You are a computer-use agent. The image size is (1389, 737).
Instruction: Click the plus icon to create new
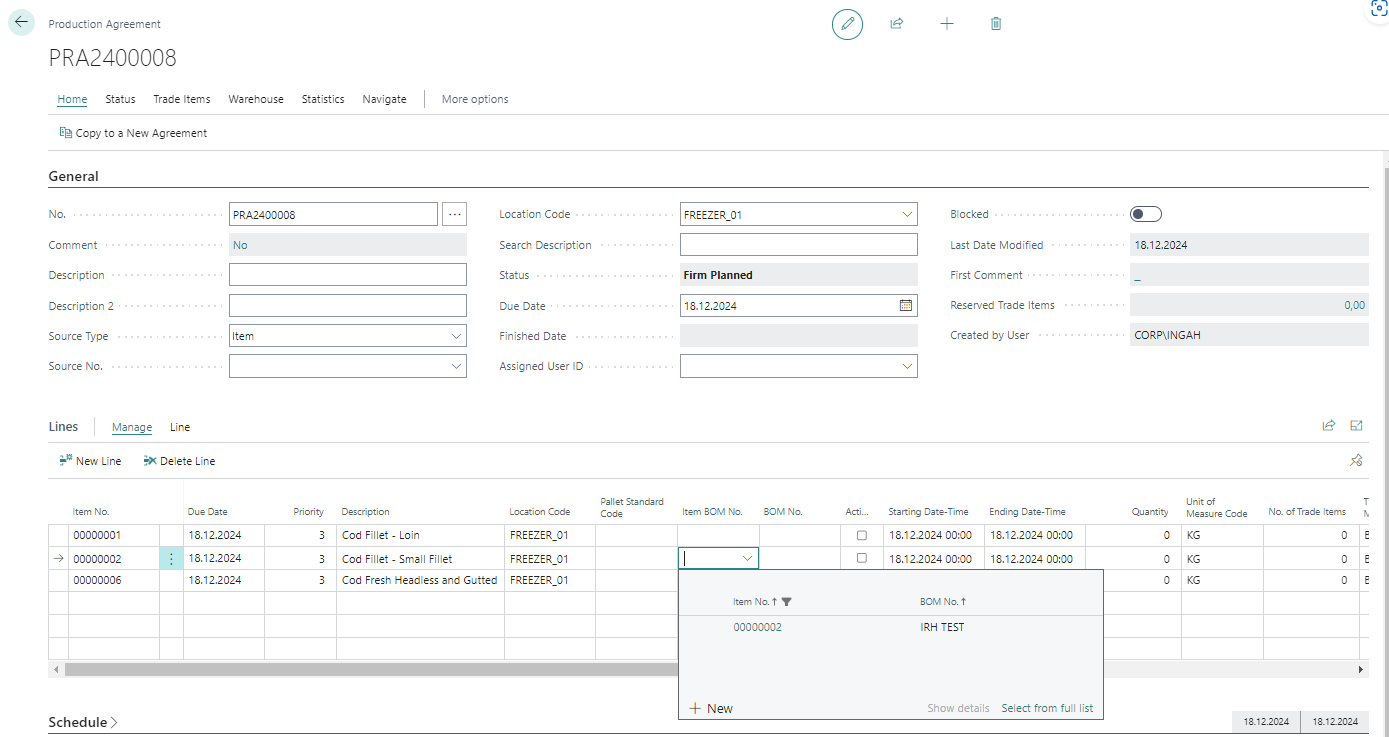(947, 23)
